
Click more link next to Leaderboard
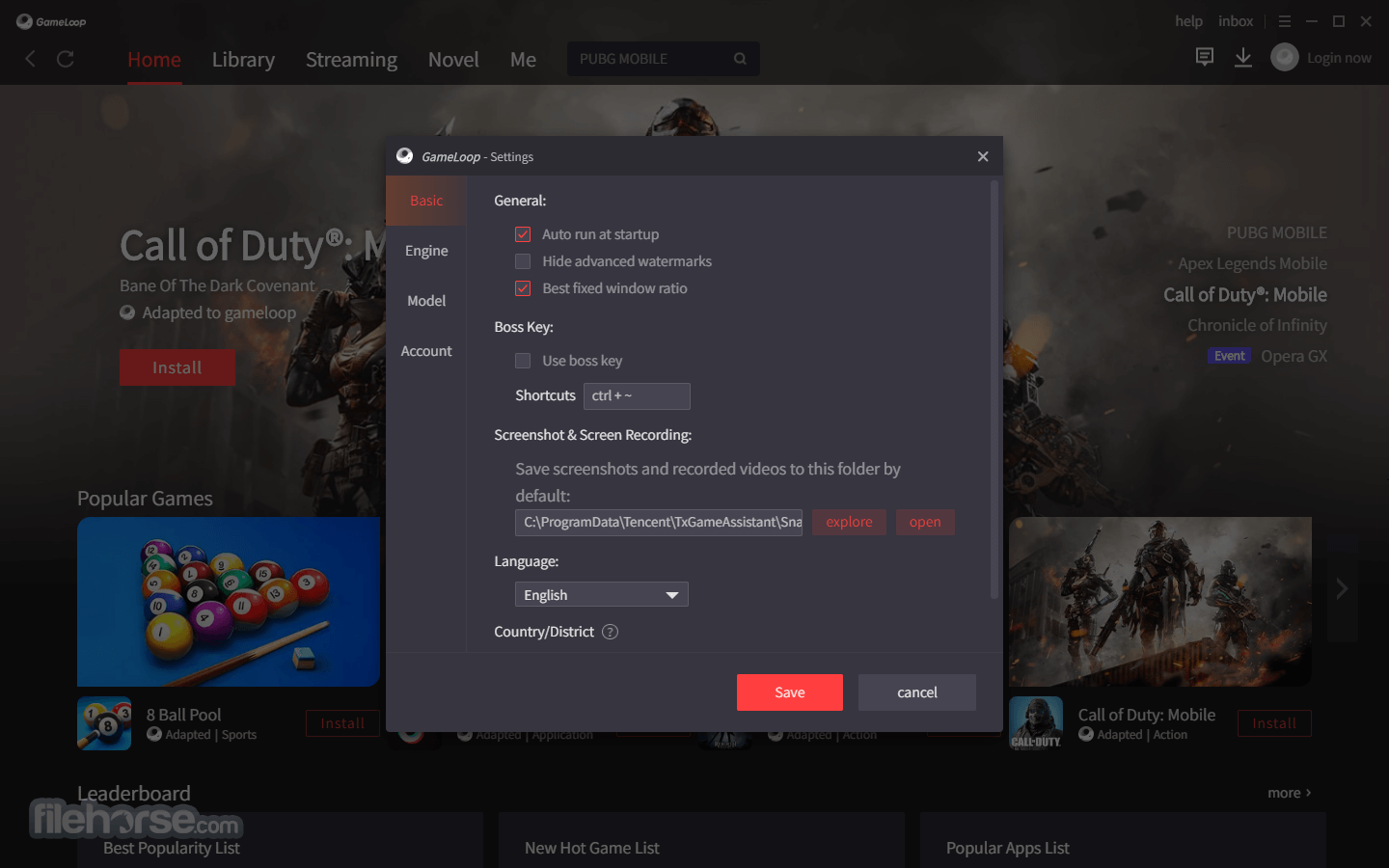[x=1289, y=793]
